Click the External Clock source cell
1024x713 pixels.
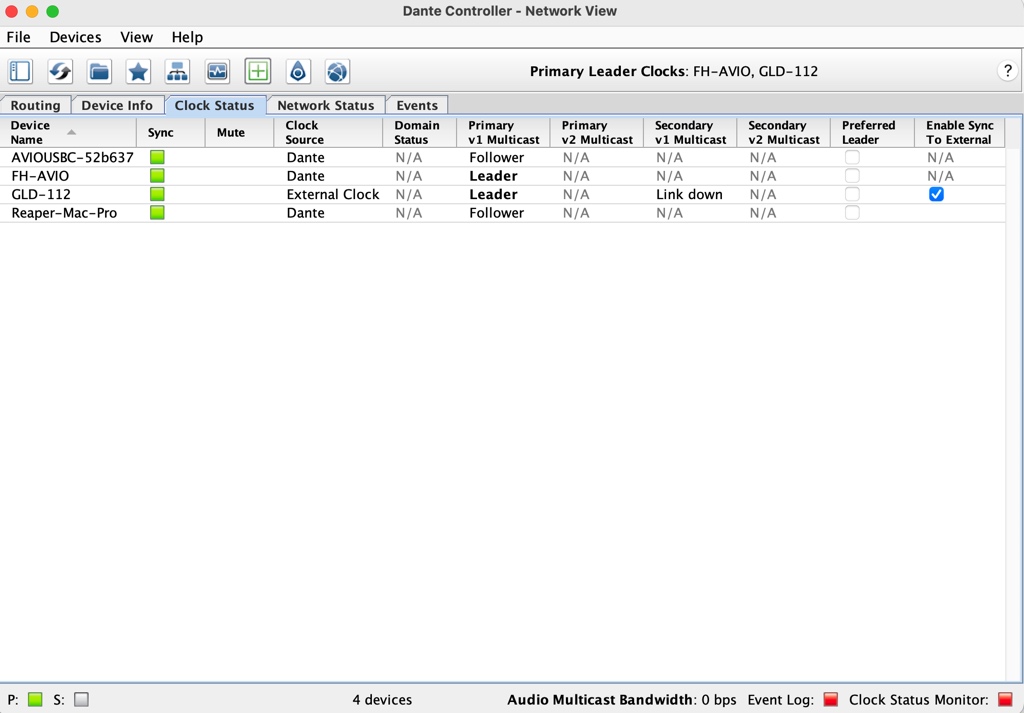(x=332, y=194)
